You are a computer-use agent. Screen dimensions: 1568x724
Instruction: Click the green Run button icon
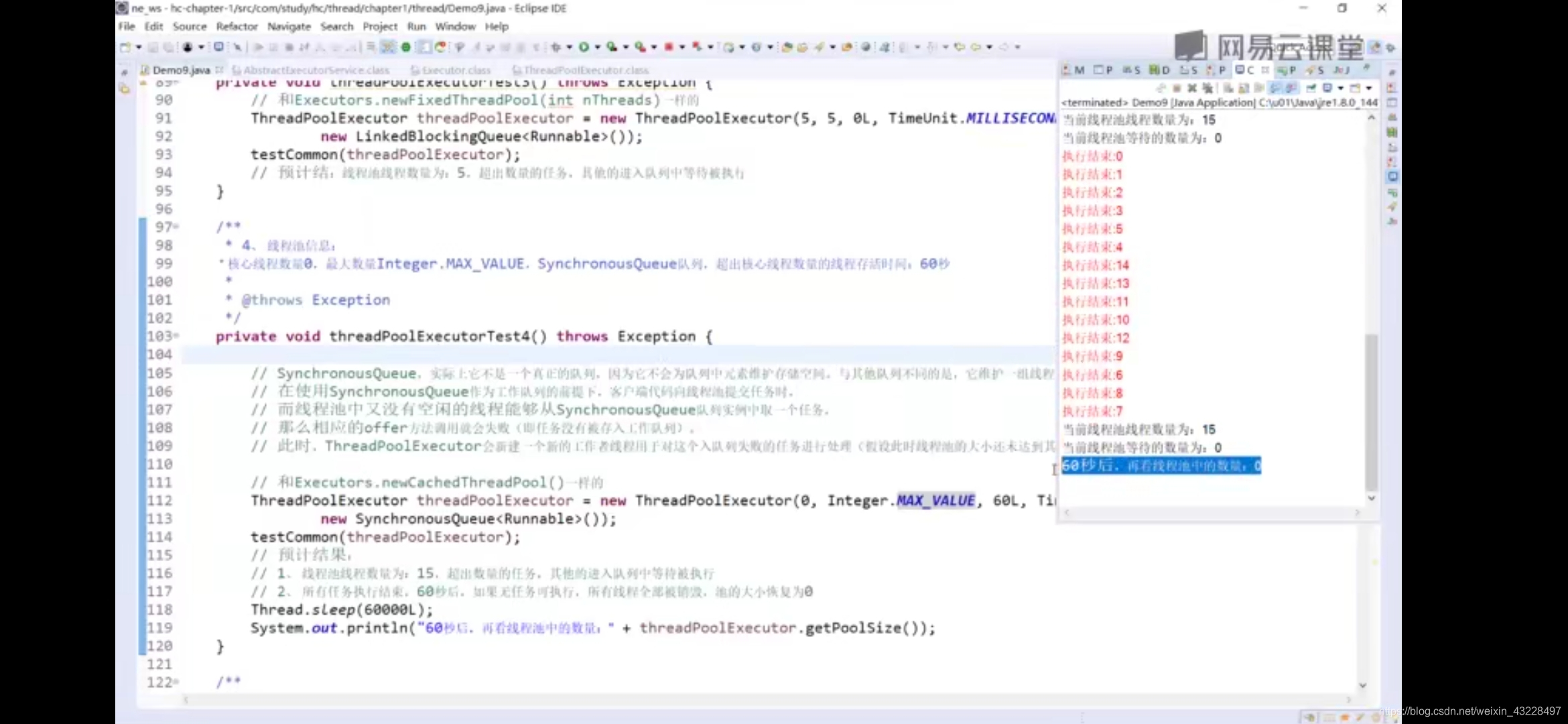coord(584,47)
